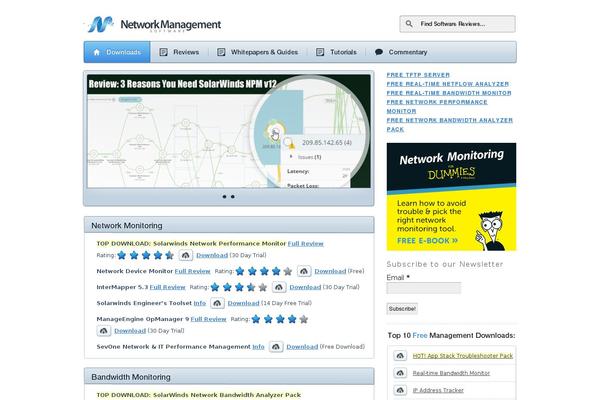Click Download link for SevOne (Free Download)
This screenshot has width=600, height=400.
coord(302,347)
